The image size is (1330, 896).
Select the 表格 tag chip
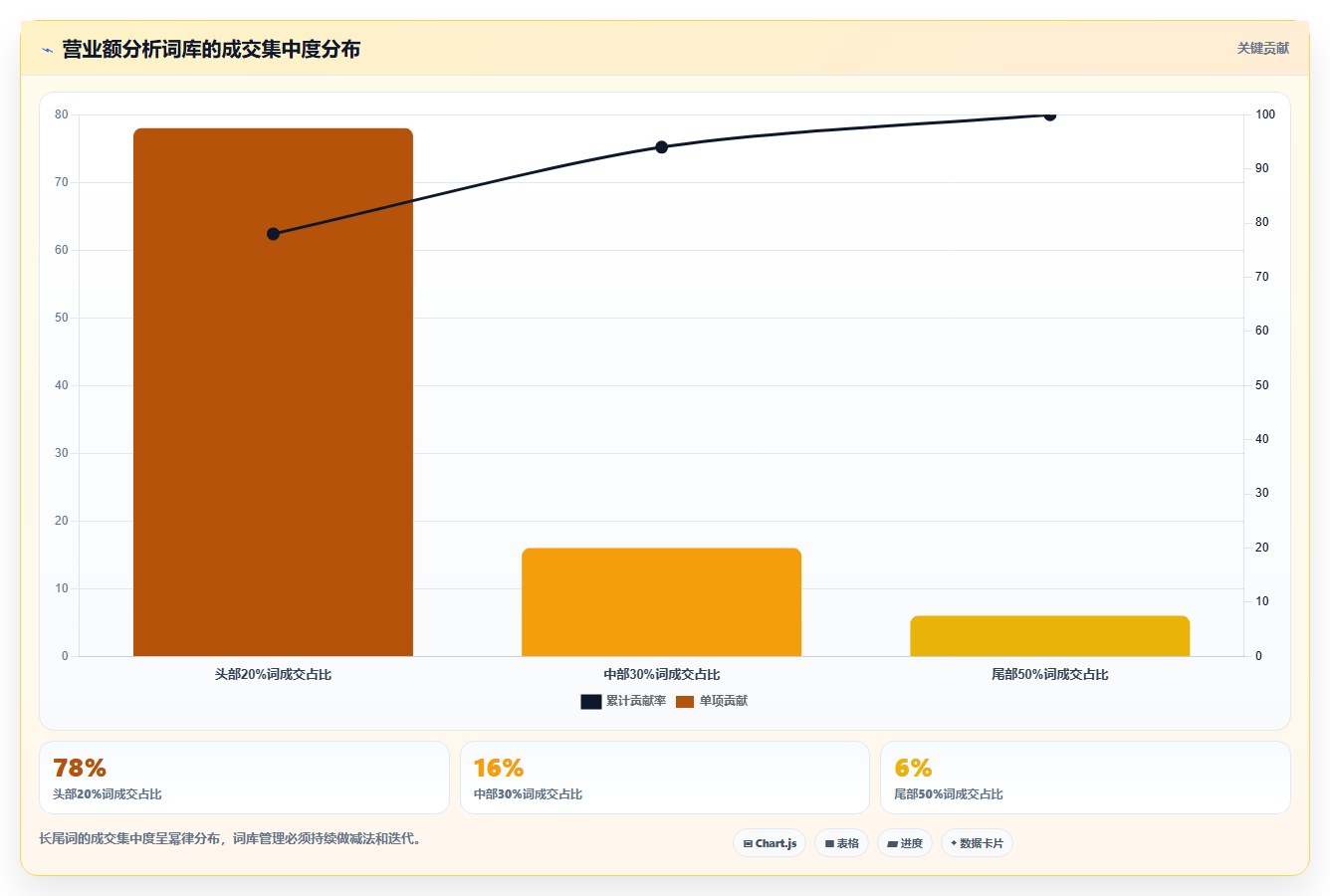pos(841,843)
